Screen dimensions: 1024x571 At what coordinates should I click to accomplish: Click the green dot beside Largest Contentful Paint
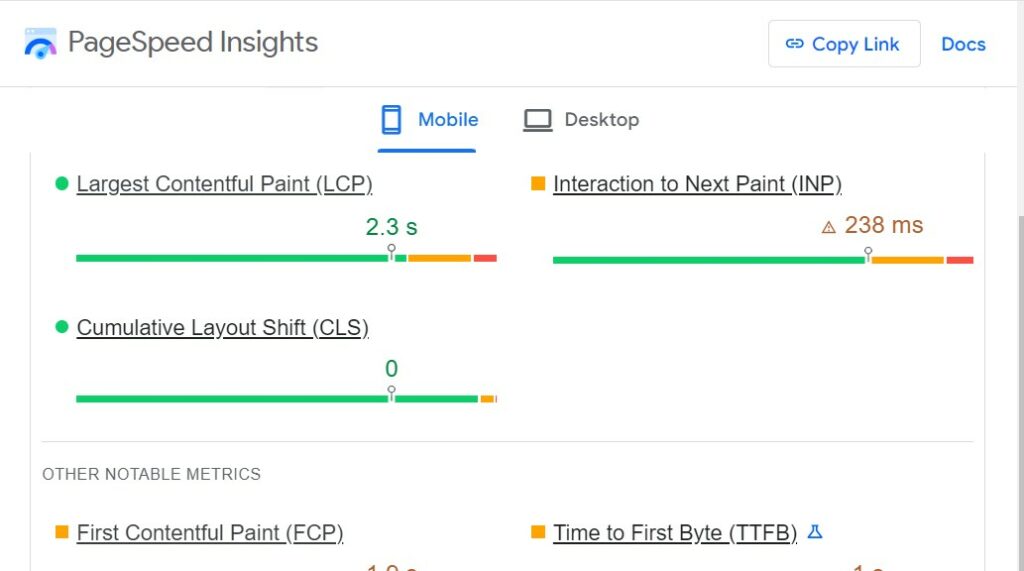61,184
